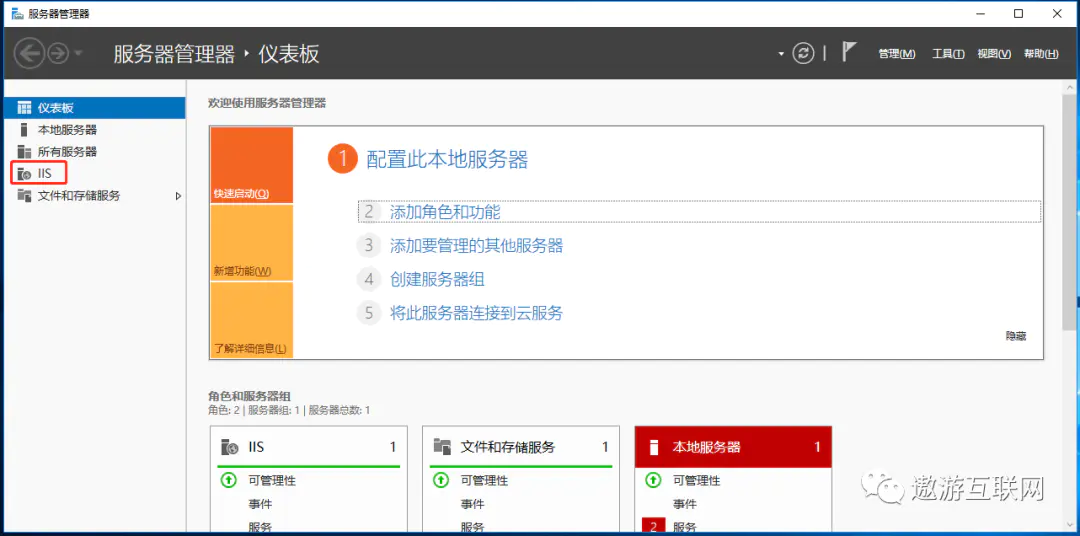Select the 快速启动(Q) tile
This screenshot has width=1080, height=536.
251,165
